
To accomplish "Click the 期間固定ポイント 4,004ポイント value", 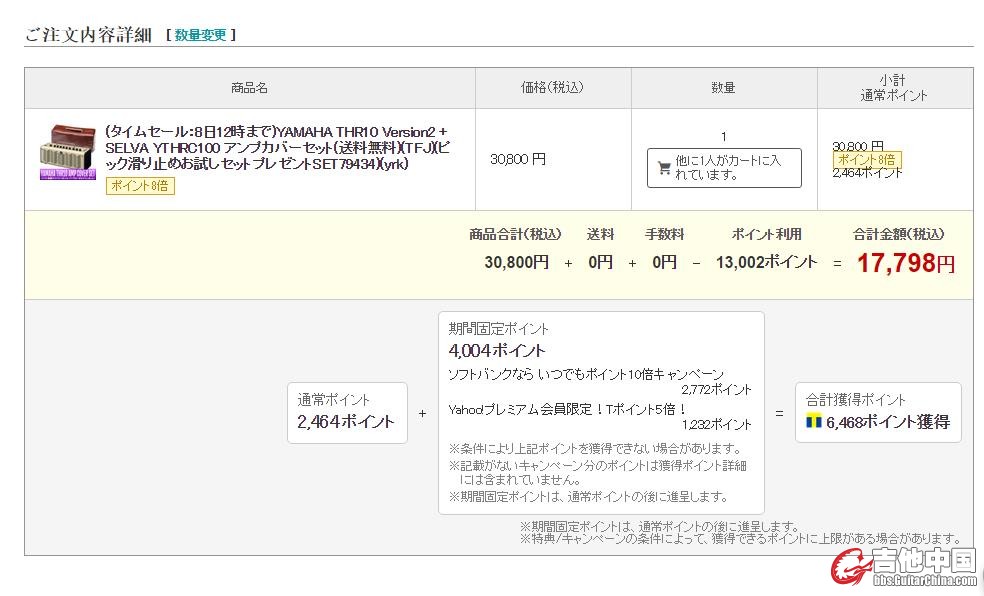I will click(x=496, y=351).
